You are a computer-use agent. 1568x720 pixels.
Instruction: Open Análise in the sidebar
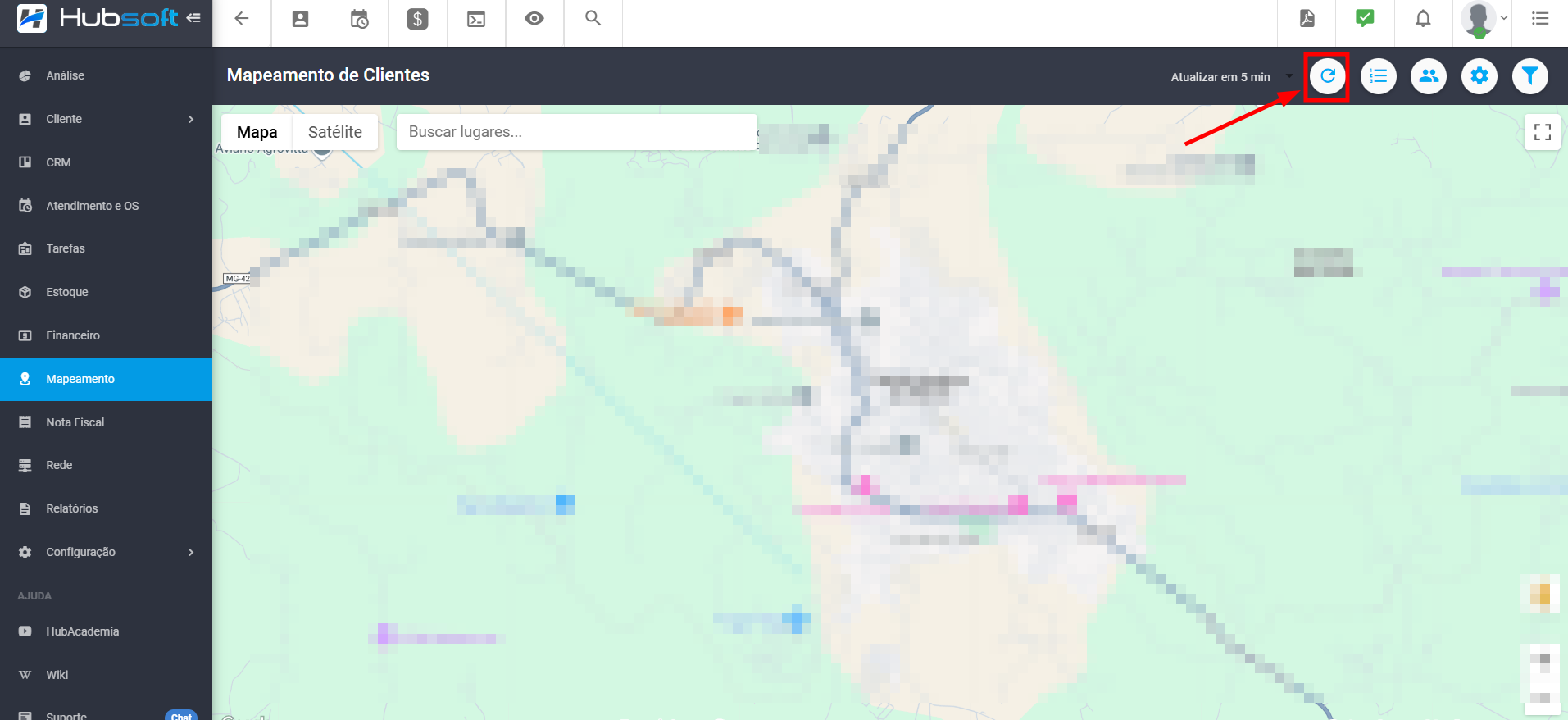click(x=106, y=75)
